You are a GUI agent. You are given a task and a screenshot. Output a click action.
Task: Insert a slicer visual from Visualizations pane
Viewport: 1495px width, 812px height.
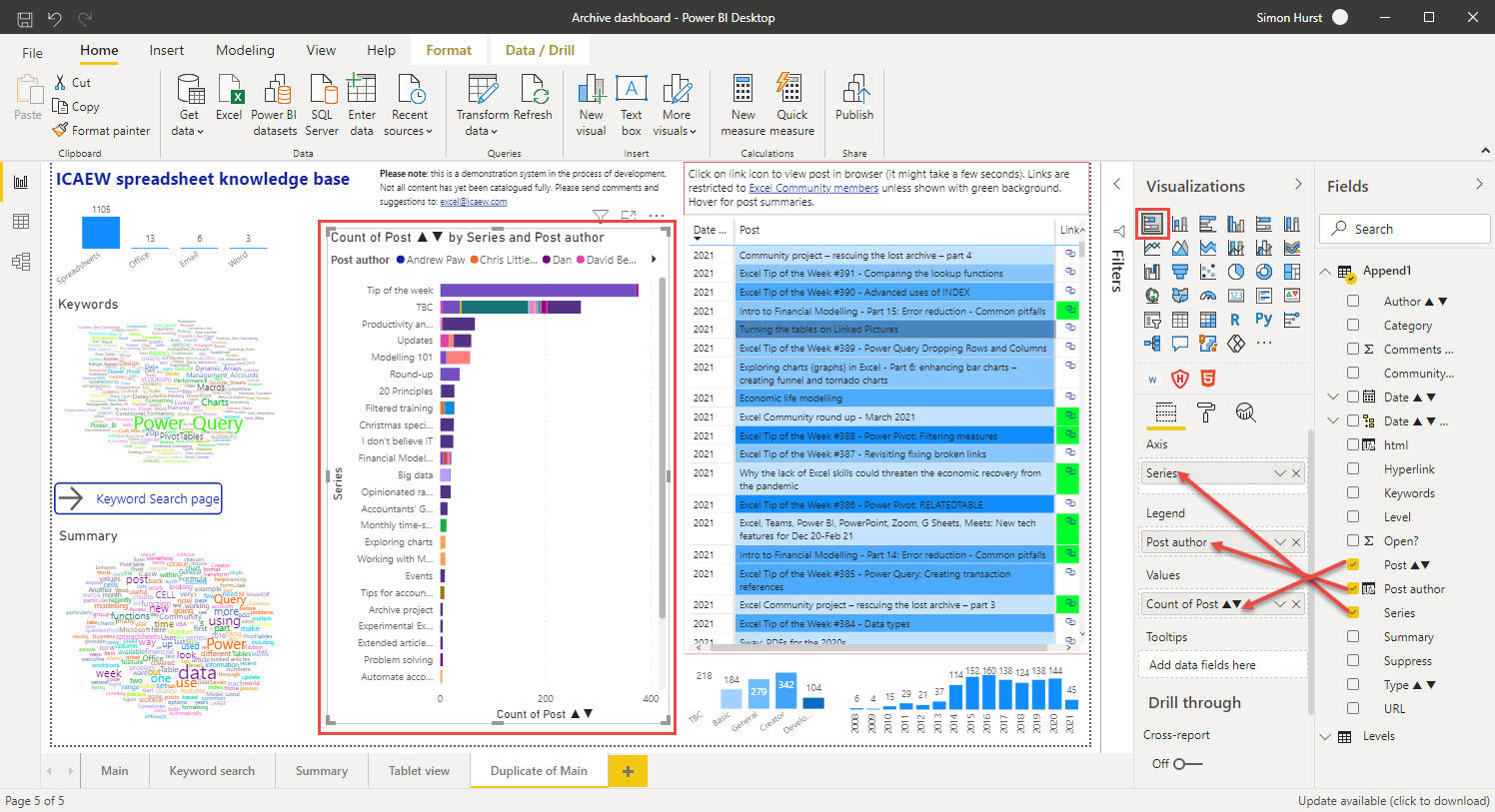click(1153, 320)
